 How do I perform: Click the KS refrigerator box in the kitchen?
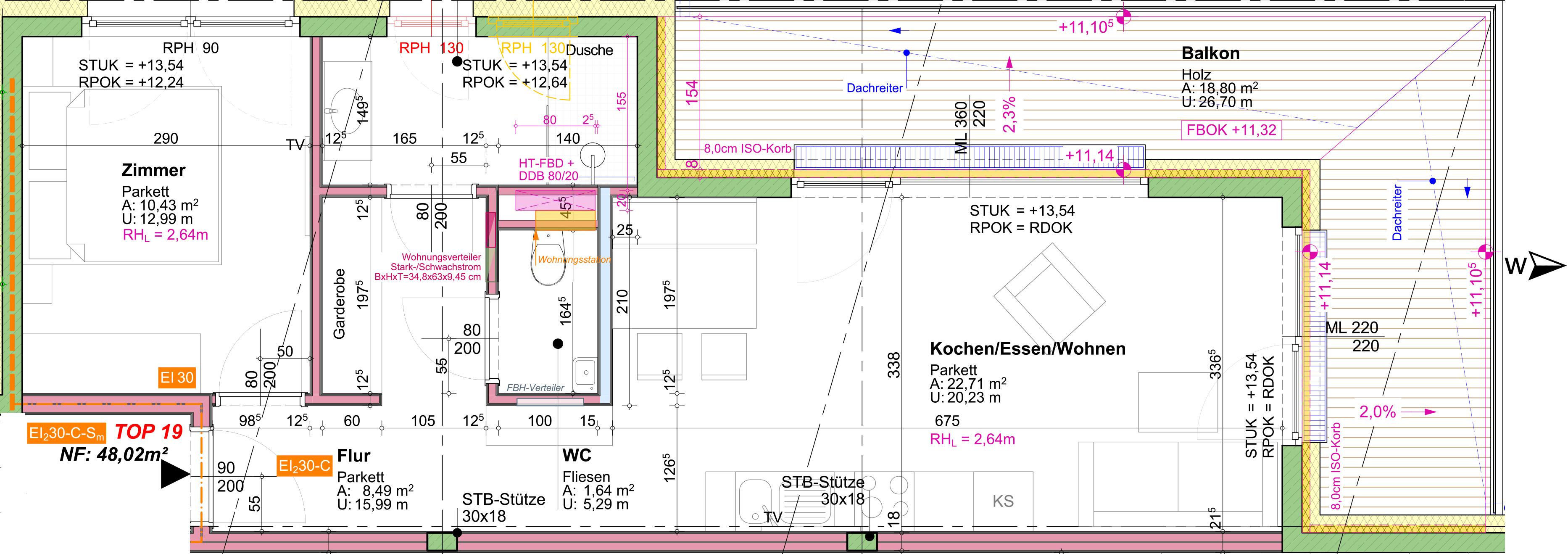pos(1003,501)
